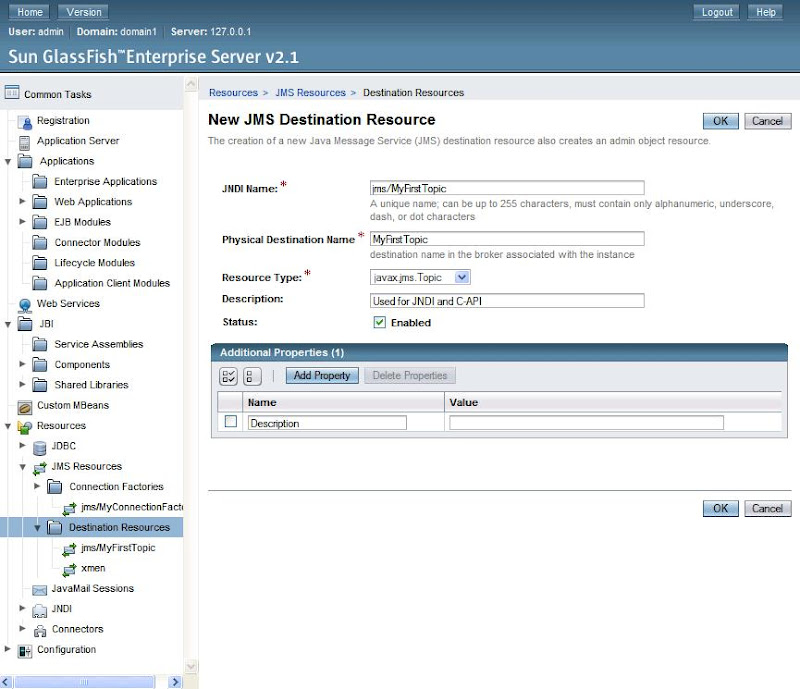Screen dimensions: 800x689
Task: Go to Resources breadcrumb link
Action: pyautogui.click(x=233, y=92)
